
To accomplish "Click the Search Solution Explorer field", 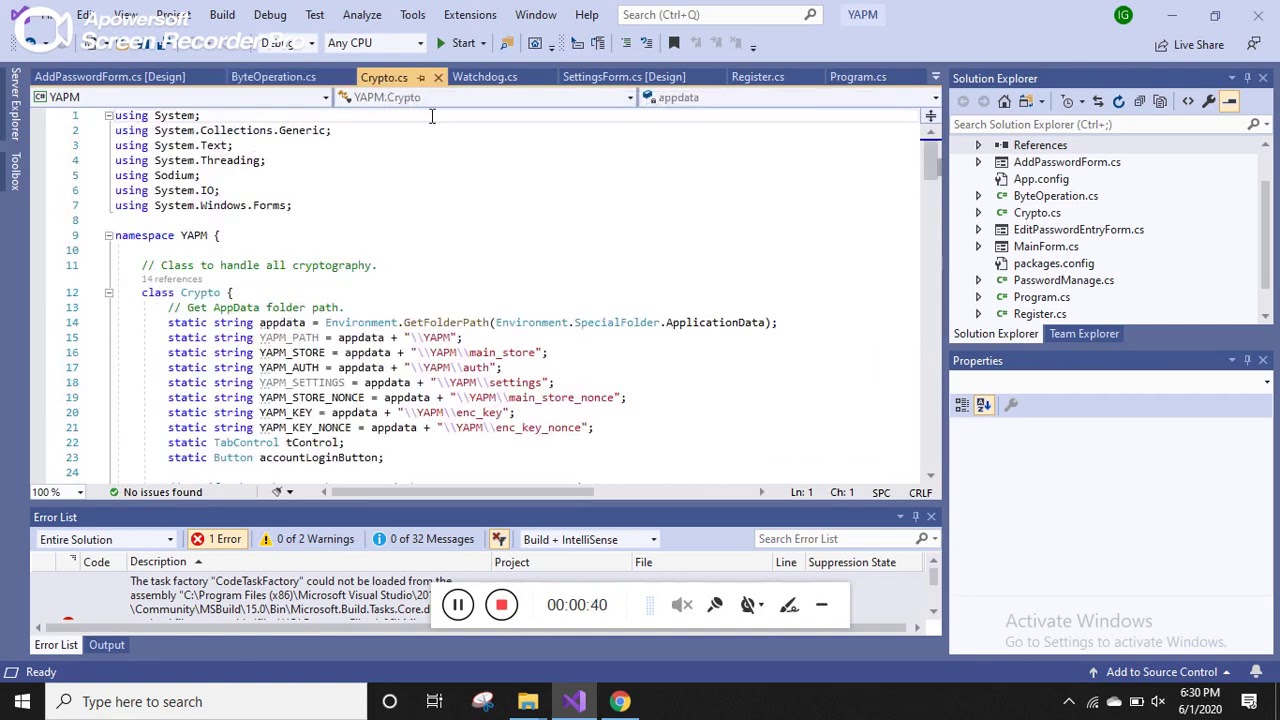I will click(x=1098, y=125).
